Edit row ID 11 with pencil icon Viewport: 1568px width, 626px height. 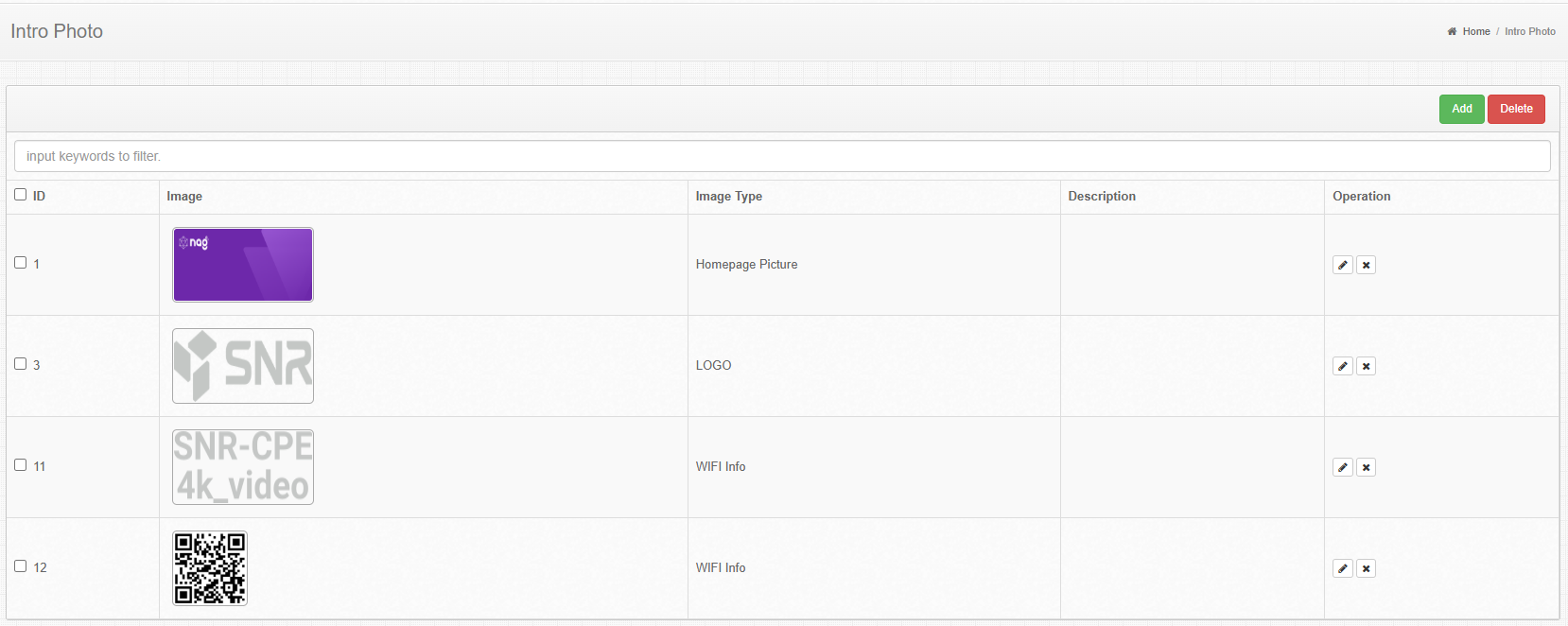coord(1342,467)
